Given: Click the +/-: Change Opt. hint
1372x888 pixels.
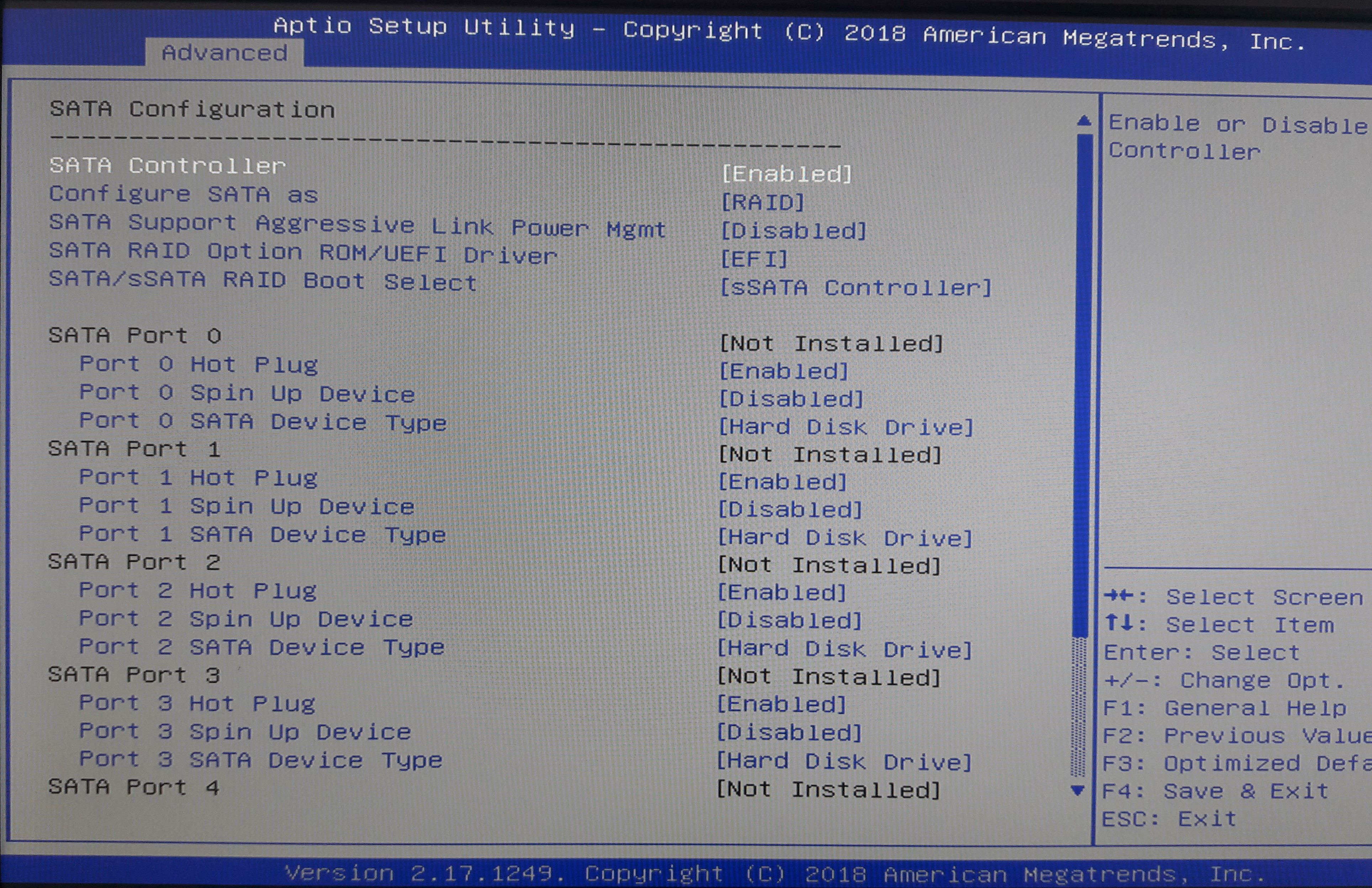Looking at the screenshot, I should [1224, 681].
